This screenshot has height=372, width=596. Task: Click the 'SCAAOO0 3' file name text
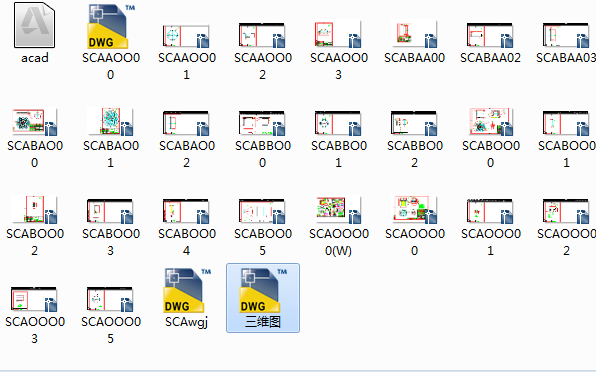(x=339, y=66)
